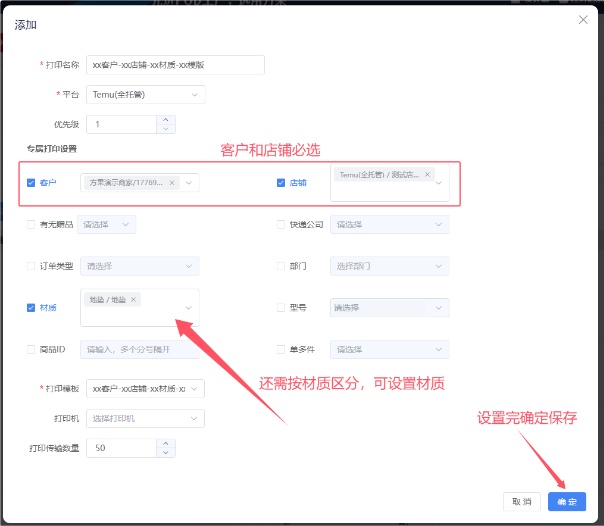
Task: Open the 单多件 dropdown
Action: 389,349
